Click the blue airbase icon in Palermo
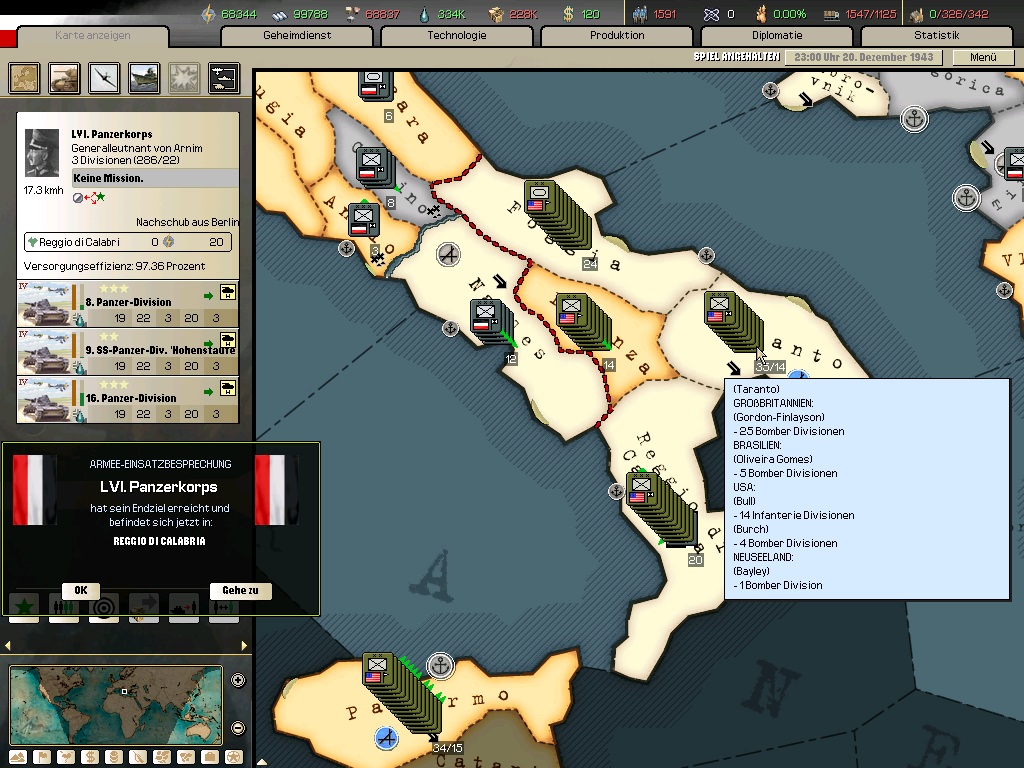Viewport: 1024px width, 768px height. 387,738
